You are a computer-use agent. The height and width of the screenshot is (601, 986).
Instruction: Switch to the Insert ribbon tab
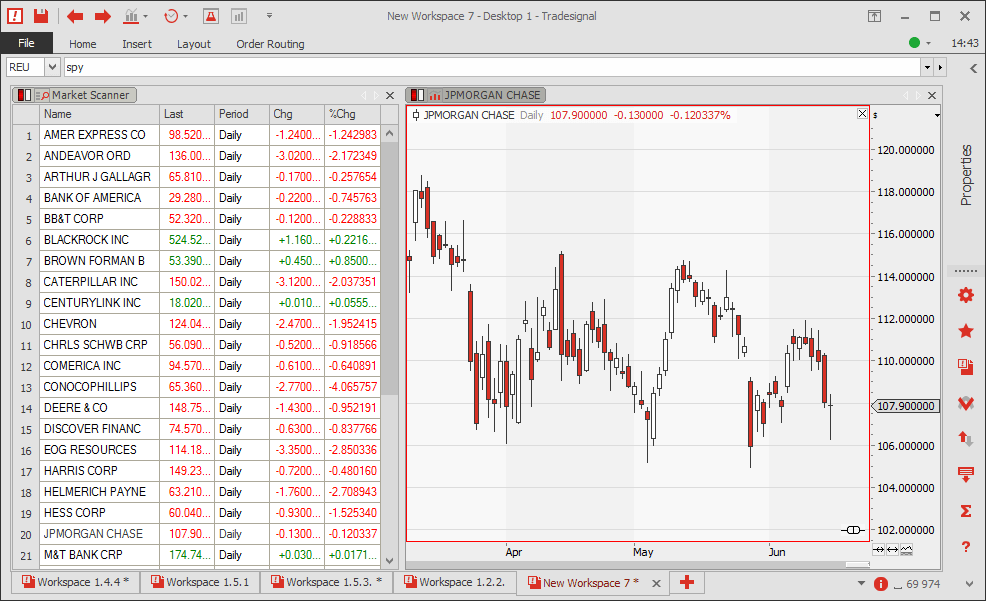point(137,44)
